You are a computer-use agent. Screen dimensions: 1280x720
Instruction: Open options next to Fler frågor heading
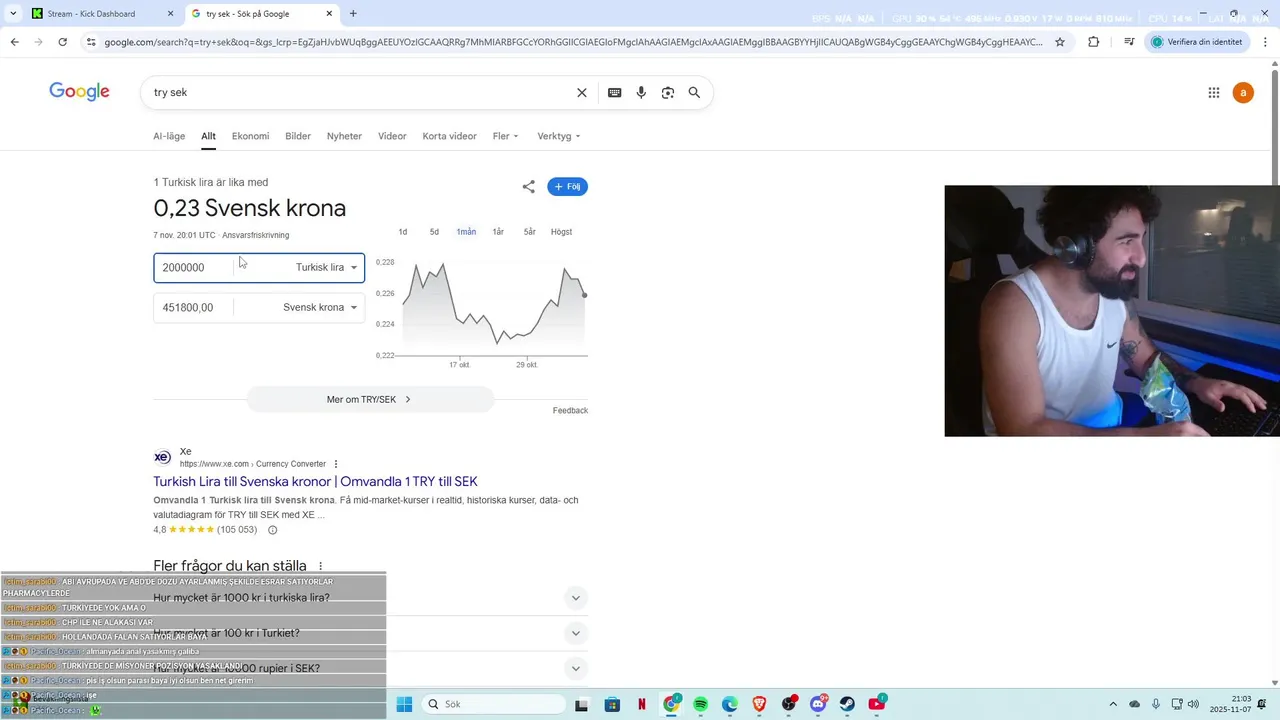[320, 566]
